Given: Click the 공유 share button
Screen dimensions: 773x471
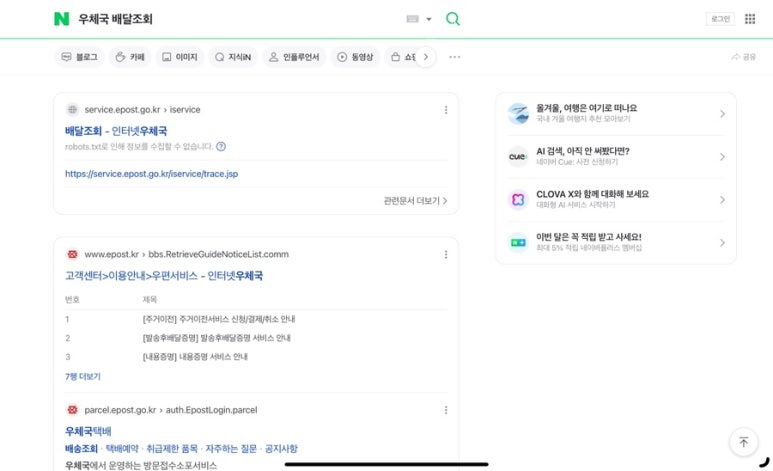Looking at the screenshot, I should pos(743,57).
